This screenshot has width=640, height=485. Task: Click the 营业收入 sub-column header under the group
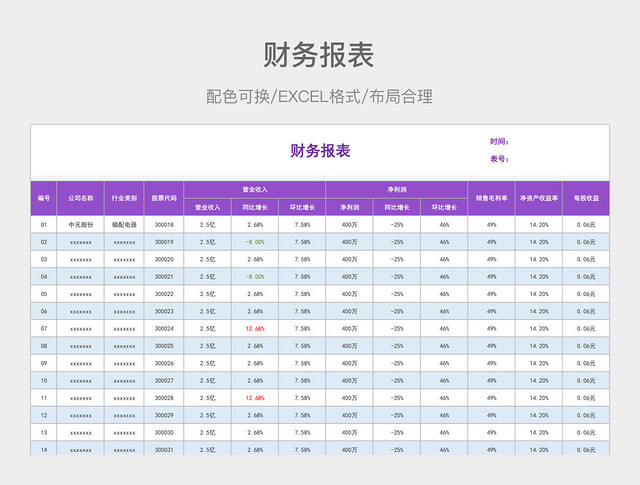point(207,207)
